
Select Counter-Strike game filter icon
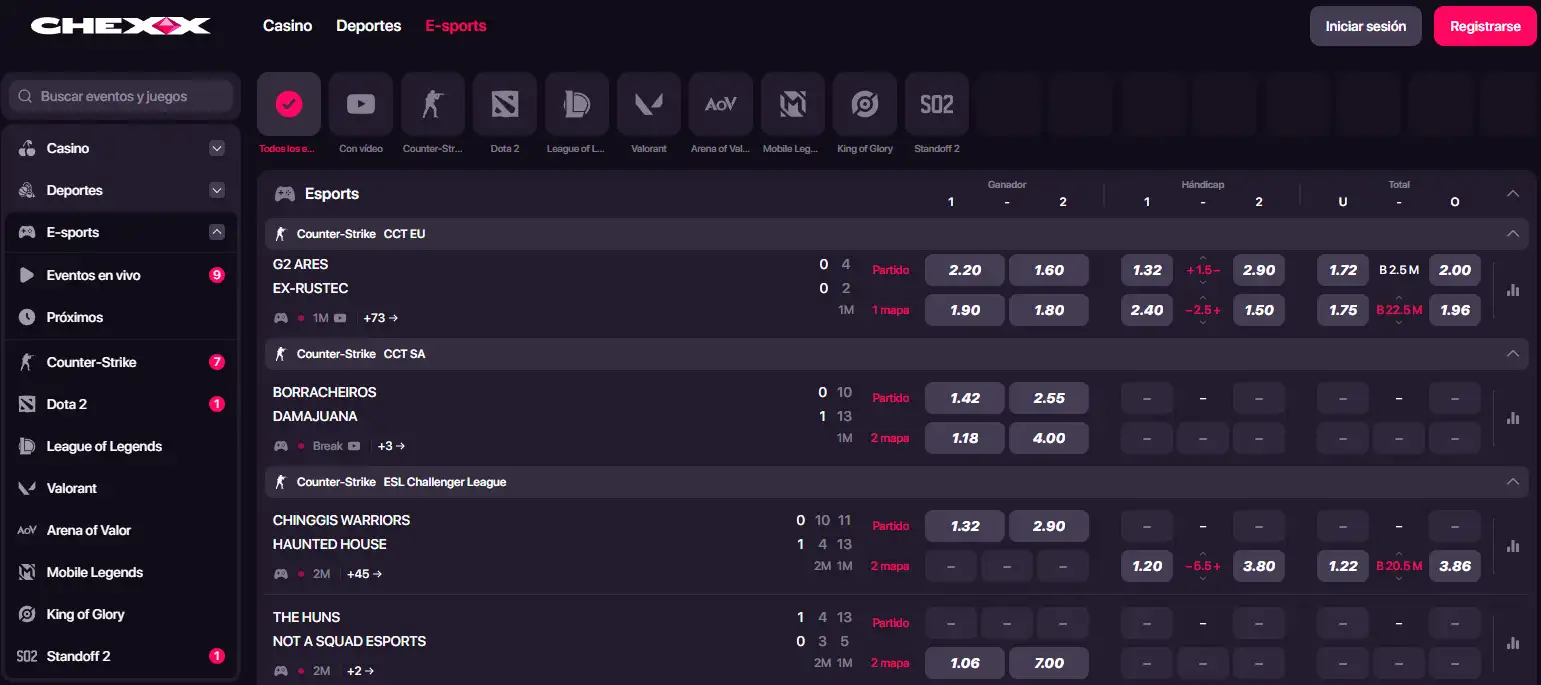[433, 104]
